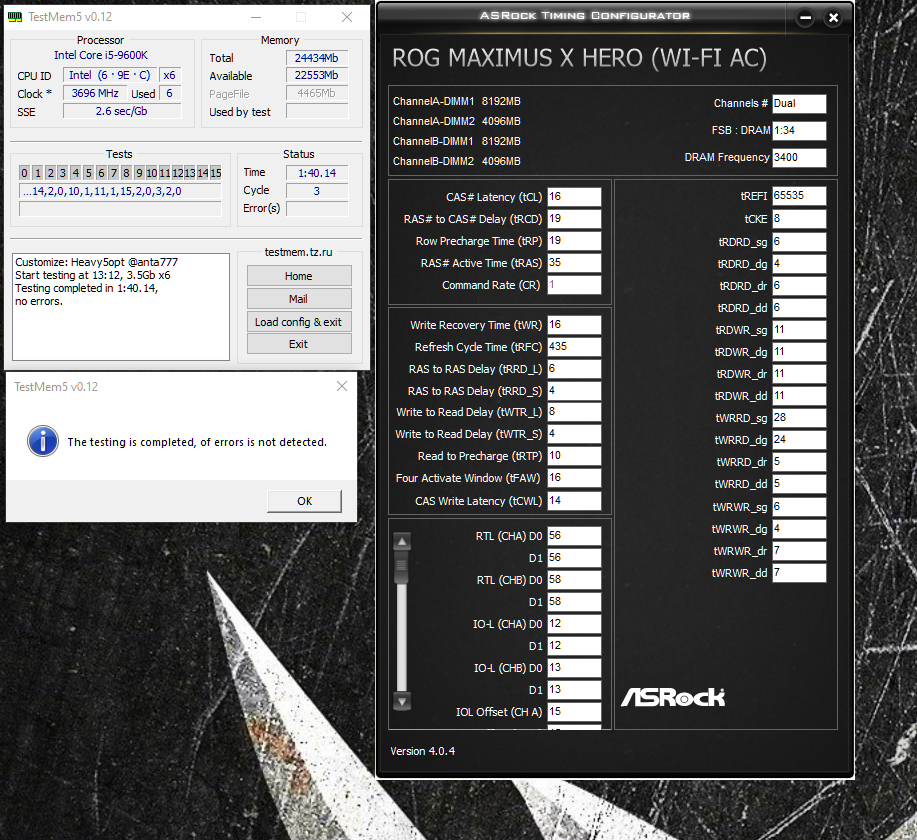Click the Exit button in TestMem5
This screenshot has height=840, width=917.
coord(299,344)
